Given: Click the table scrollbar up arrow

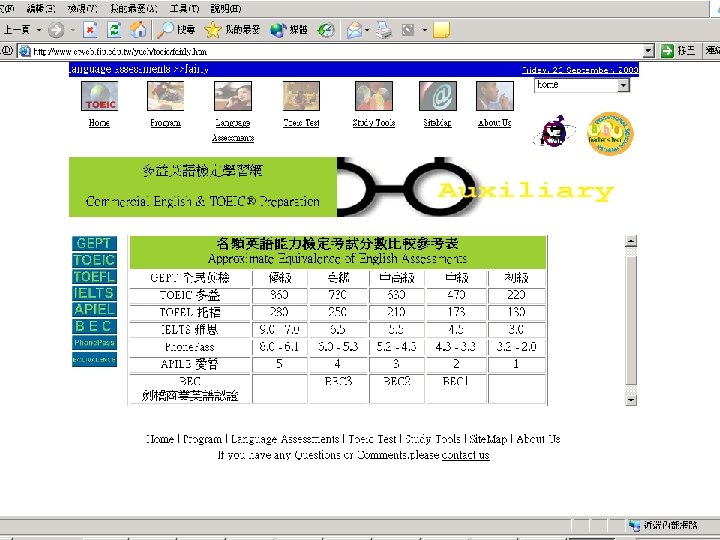Looking at the screenshot, I should click(x=631, y=241).
